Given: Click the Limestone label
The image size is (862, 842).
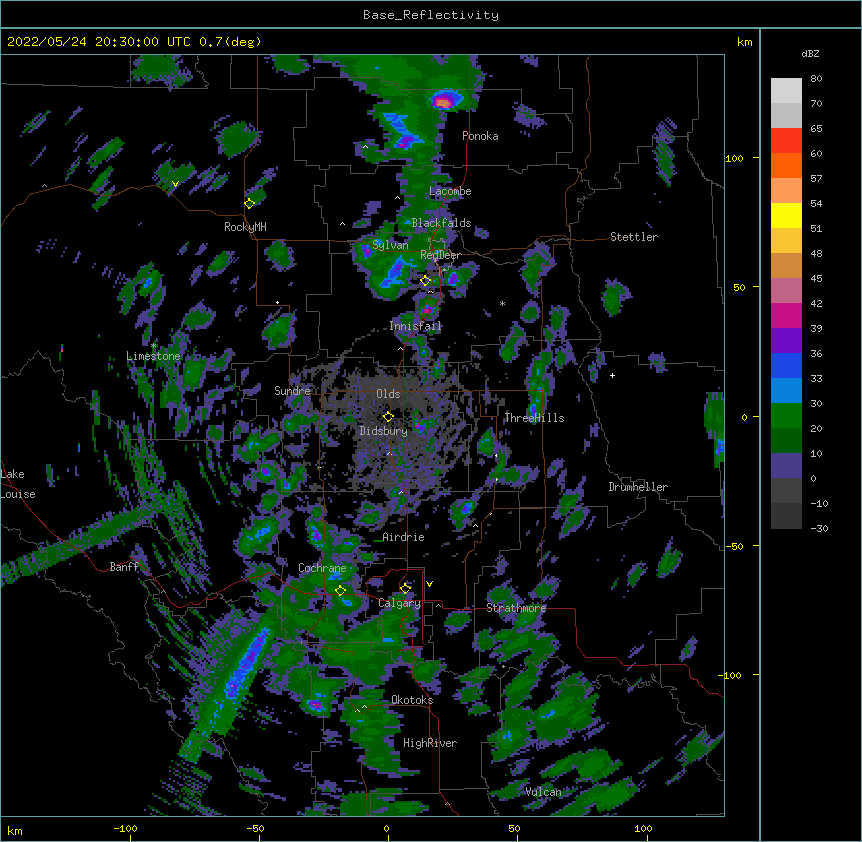Looking at the screenshot, I should pyautogui.click(x=153, y=356).
